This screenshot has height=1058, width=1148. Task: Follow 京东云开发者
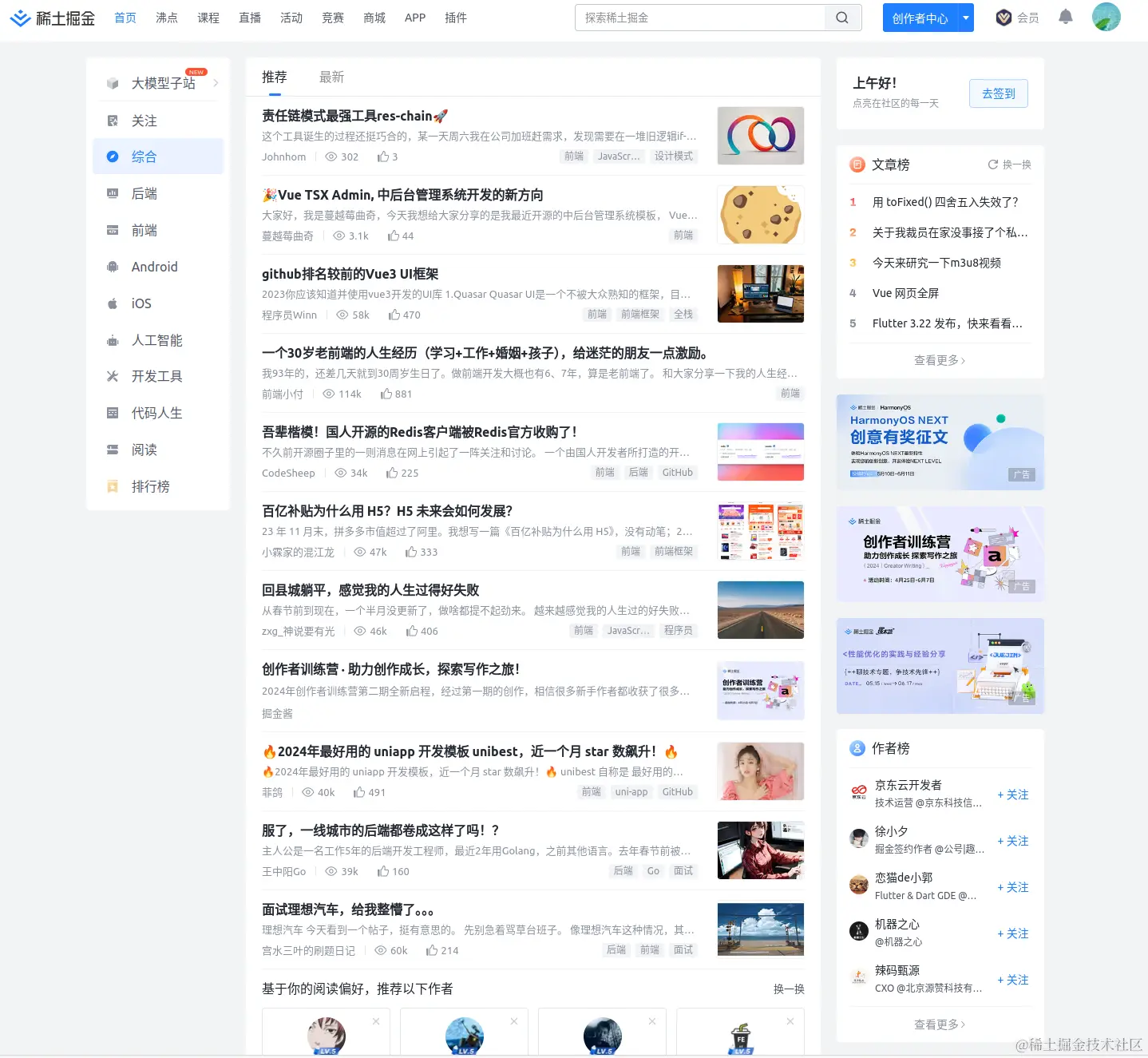pyautogui.click(x=1013, y=794)
